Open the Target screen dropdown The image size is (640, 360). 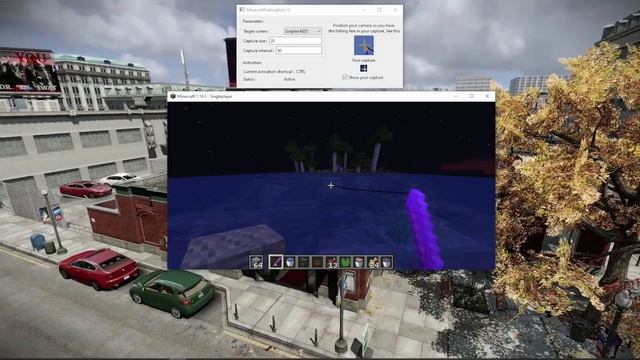(302, 31)
